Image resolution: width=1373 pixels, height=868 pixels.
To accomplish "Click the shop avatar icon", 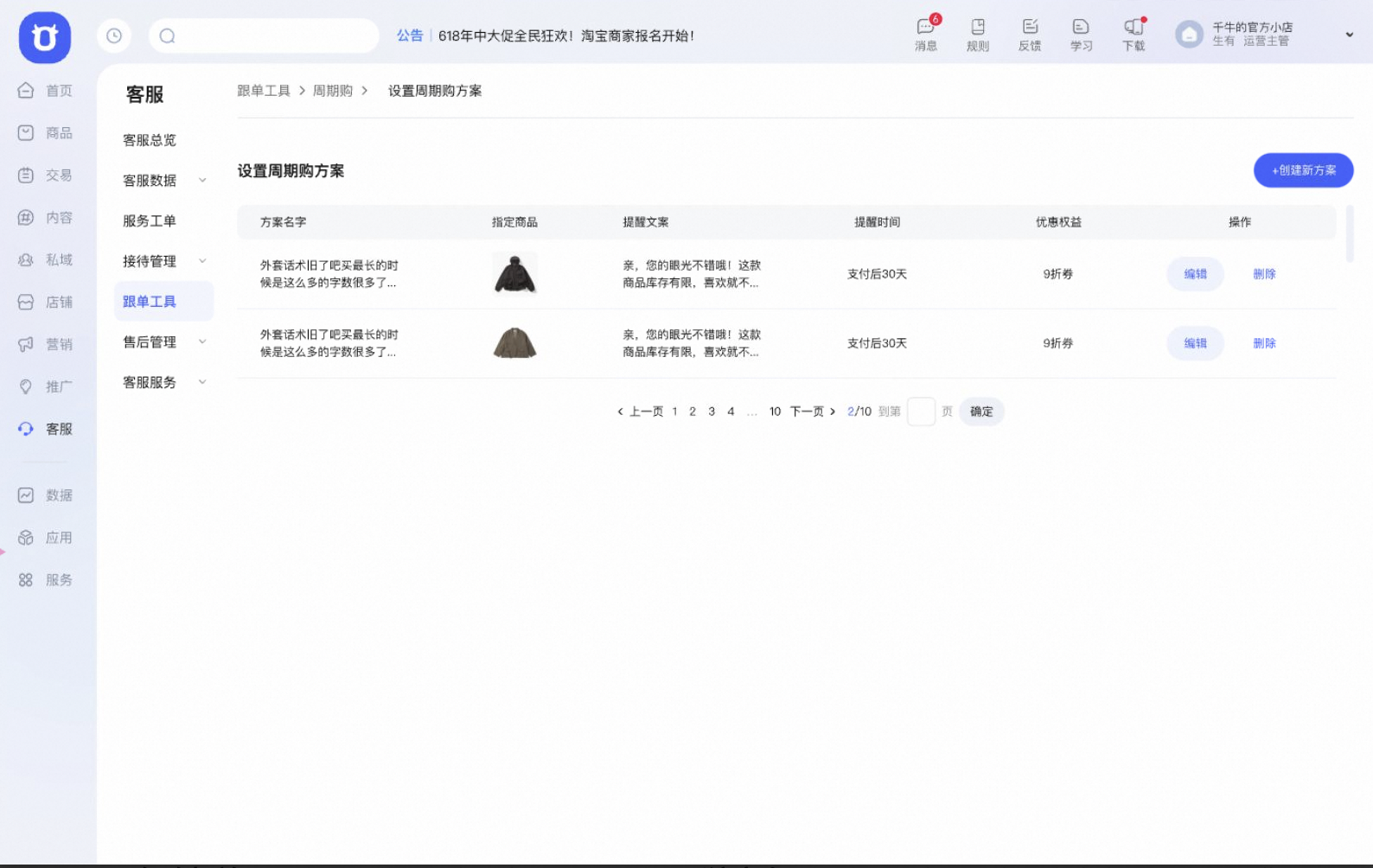I will 1190,35.
